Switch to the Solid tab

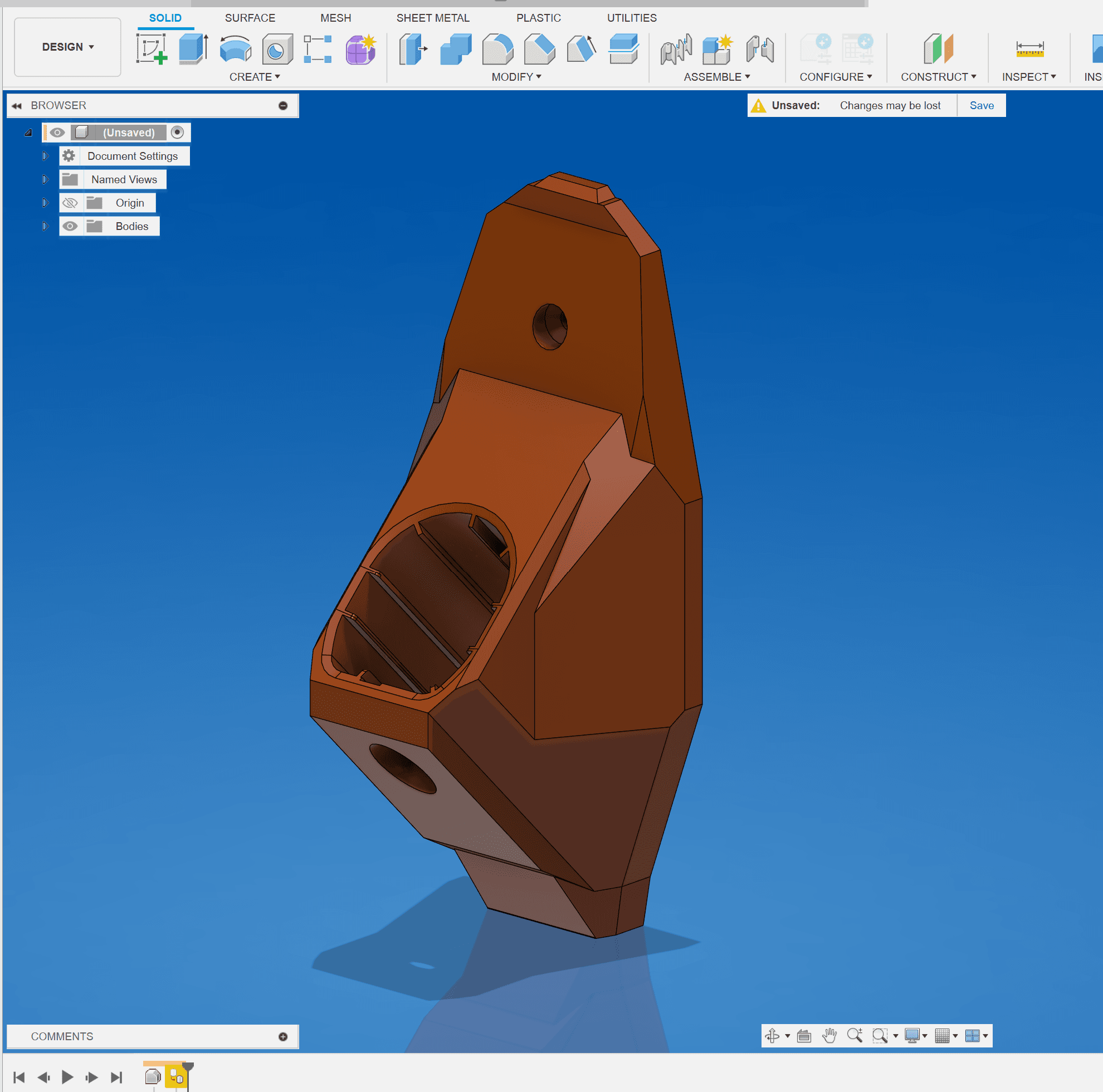point(165,18)
